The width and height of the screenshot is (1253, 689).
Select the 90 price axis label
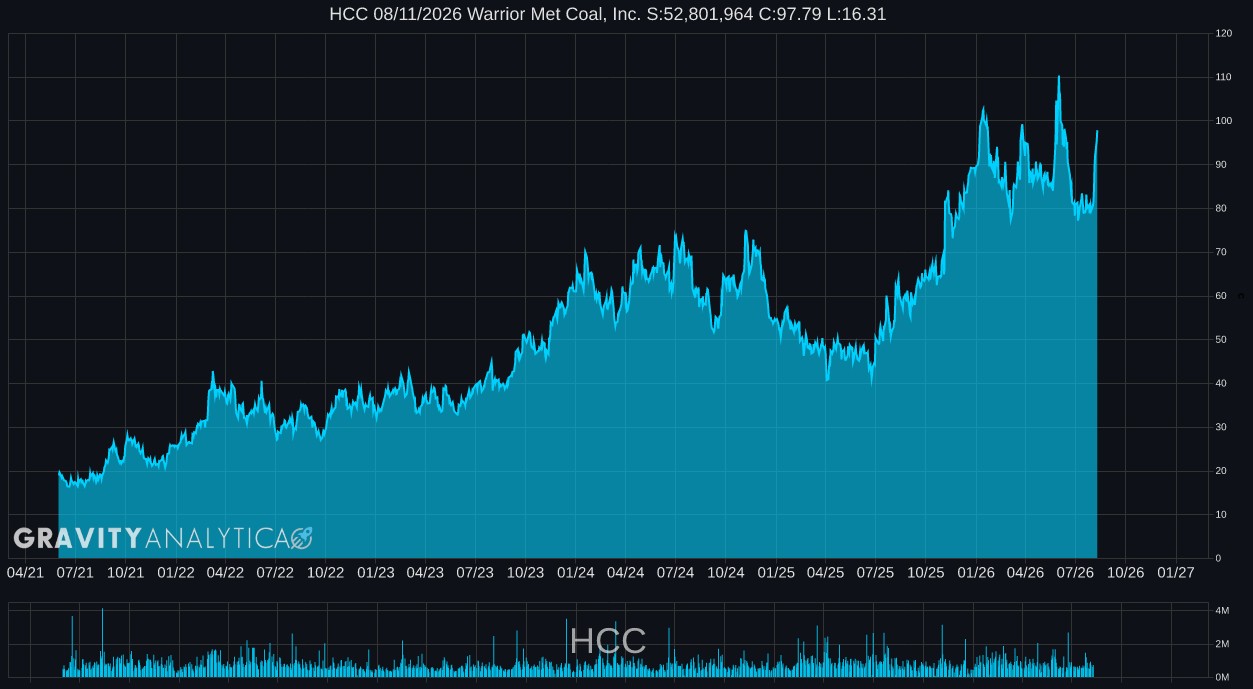1221,164
